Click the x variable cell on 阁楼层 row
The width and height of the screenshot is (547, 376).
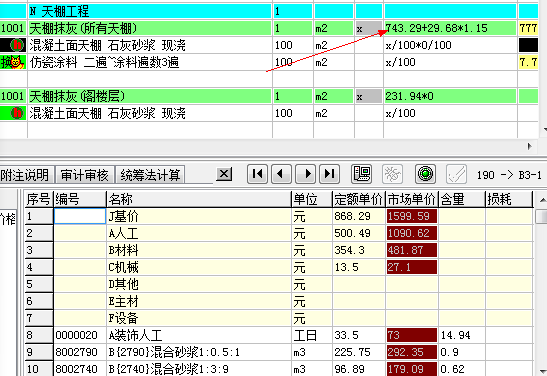coord(369,96)
